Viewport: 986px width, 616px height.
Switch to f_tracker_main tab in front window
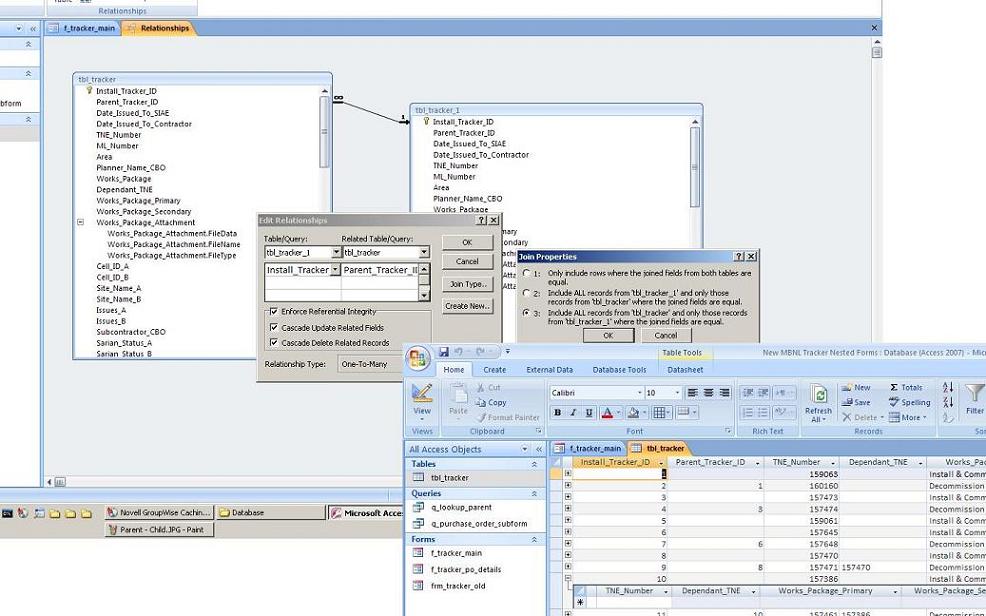point(589,448)
